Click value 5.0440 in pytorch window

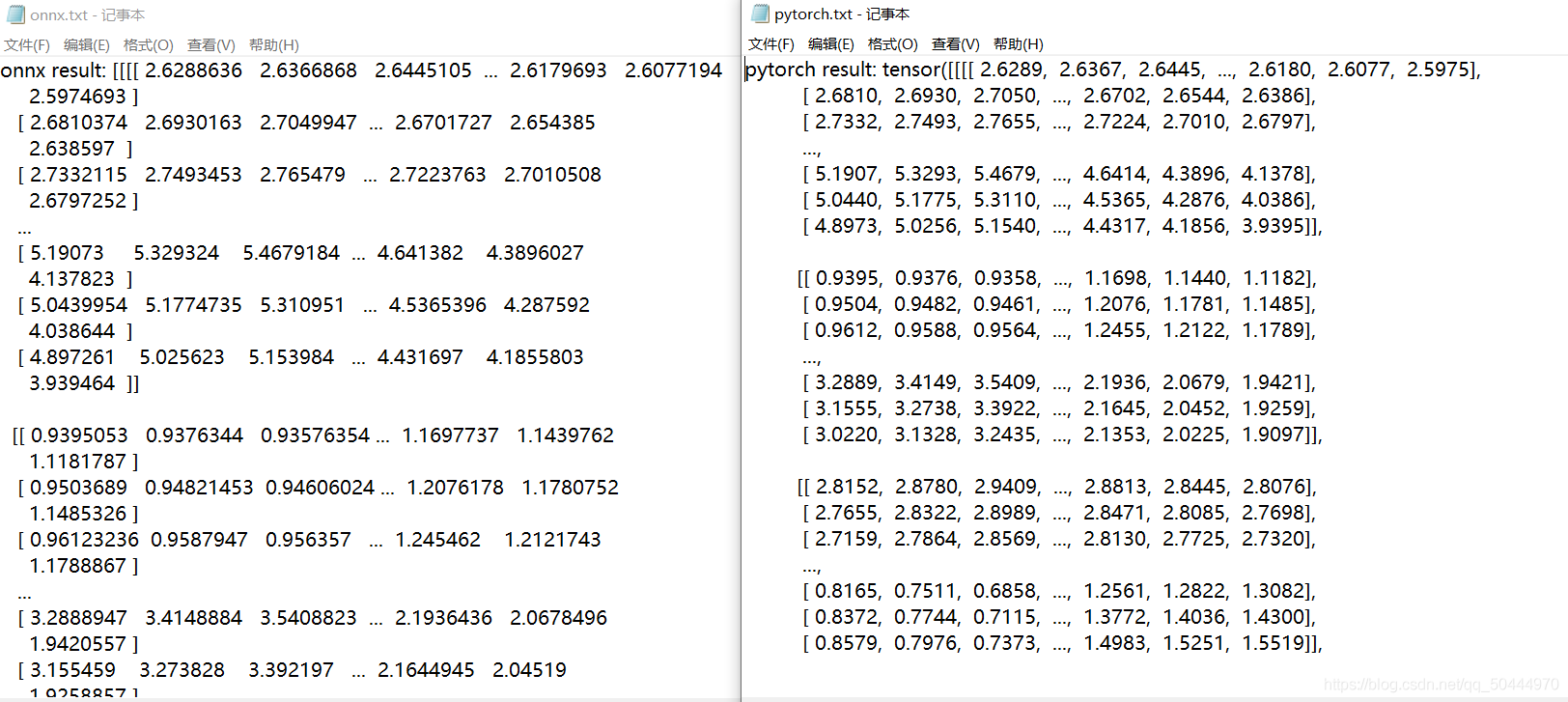point(847,200)
